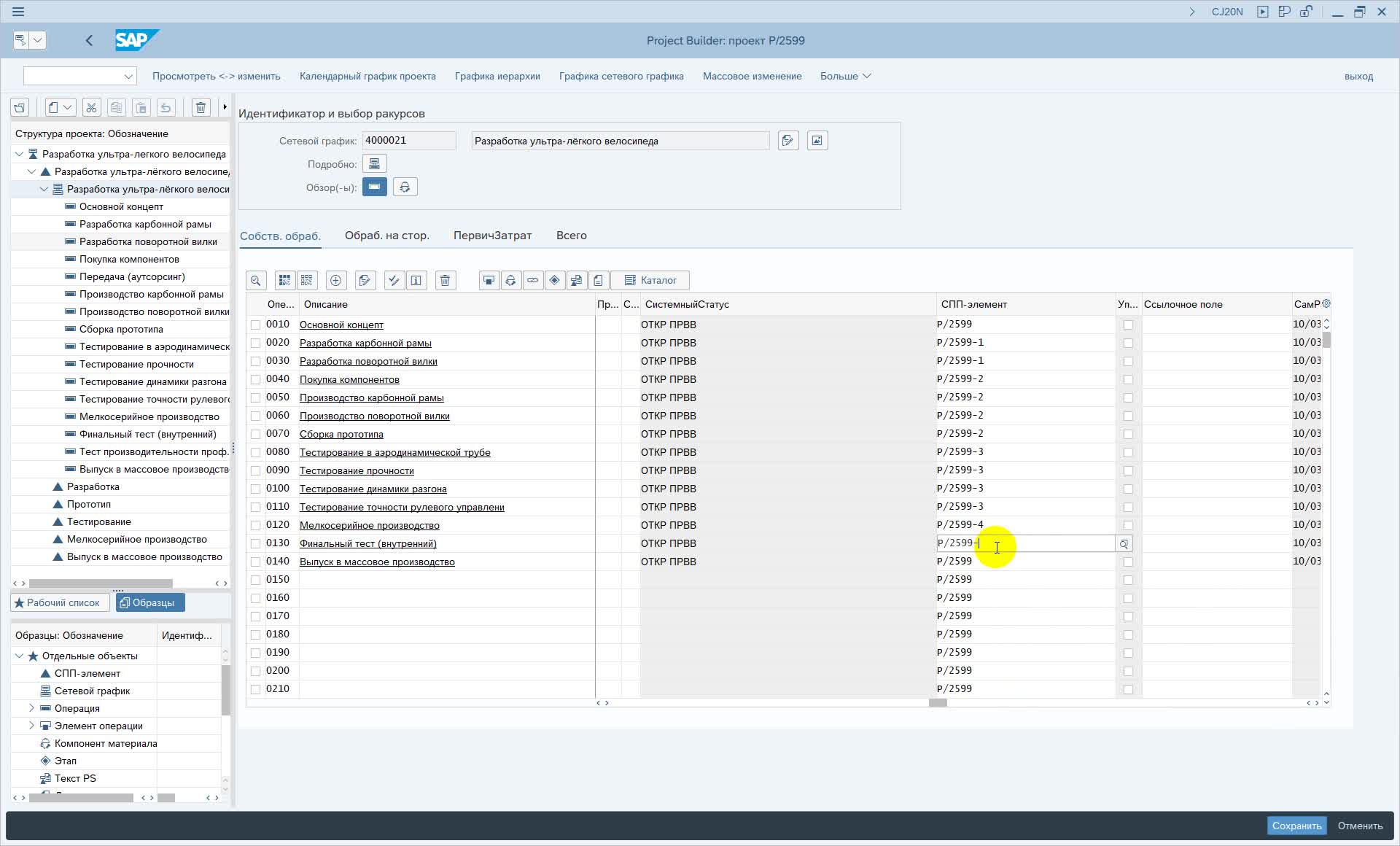Open the hamburger menu at top left

tap(18, 12)
